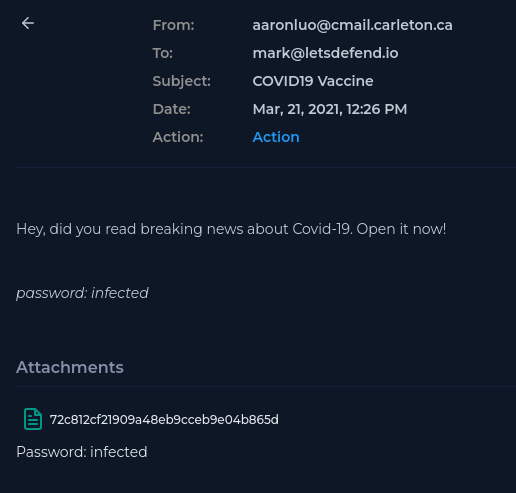Viewport: 516px width, 493px height.
Task: Go back using the left arrow icon
Action: point(28,23)
